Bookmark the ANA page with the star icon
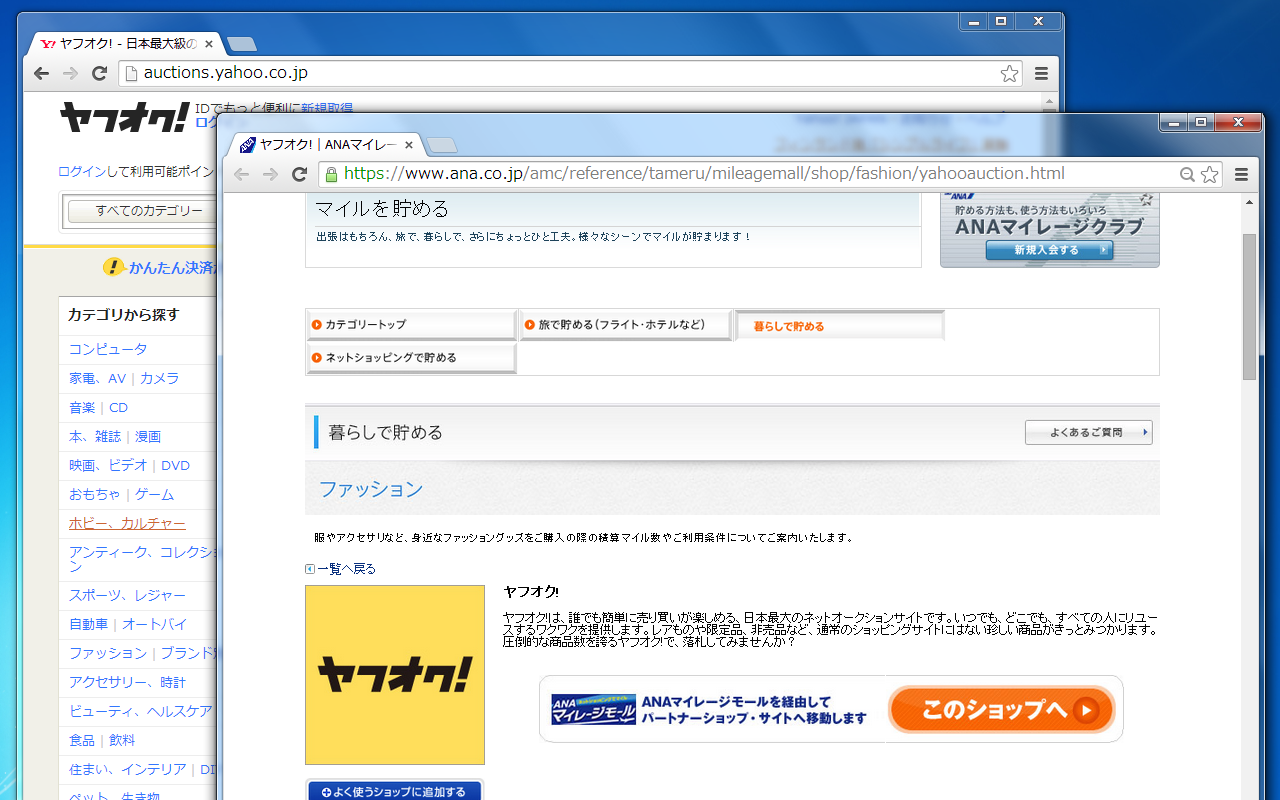The height and width of the screenshot is (800, 1280). pos(1210,174)
